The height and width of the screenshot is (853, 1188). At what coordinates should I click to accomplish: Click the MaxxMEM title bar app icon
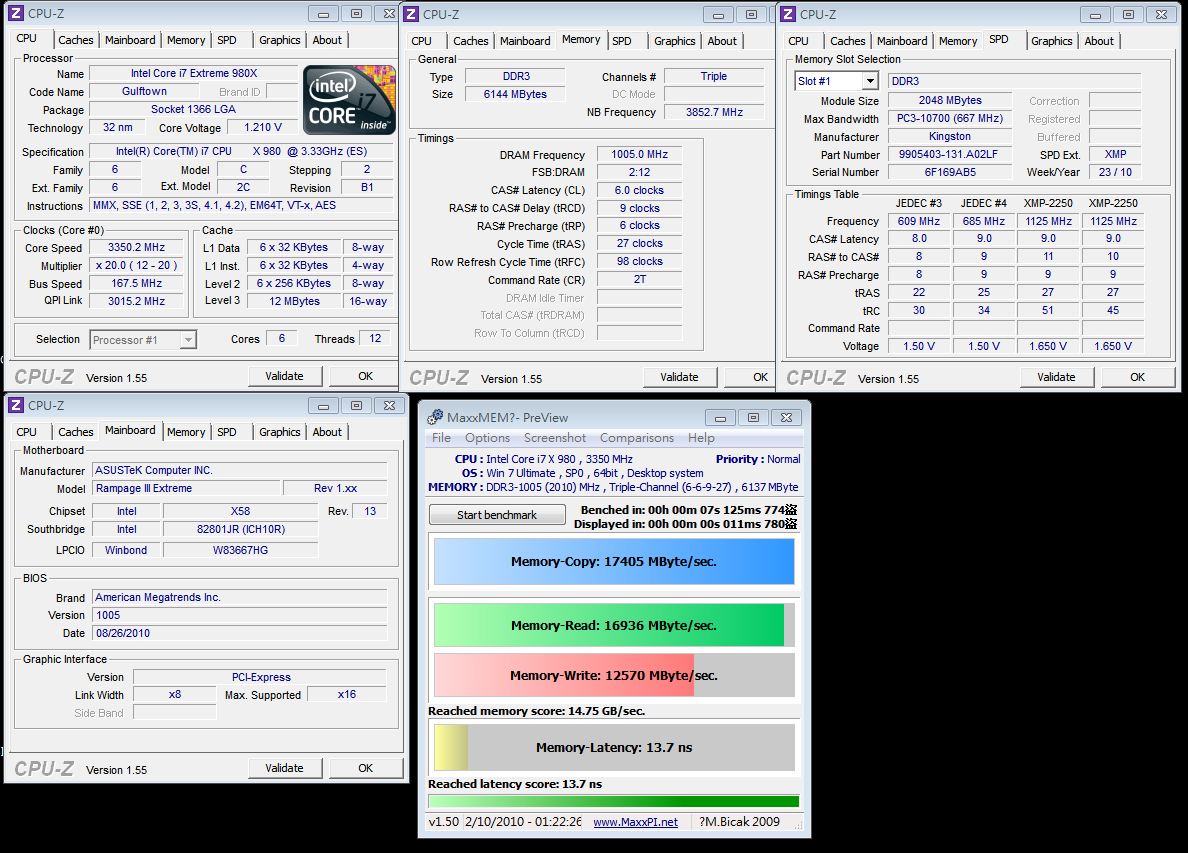[x=435, y=417]
